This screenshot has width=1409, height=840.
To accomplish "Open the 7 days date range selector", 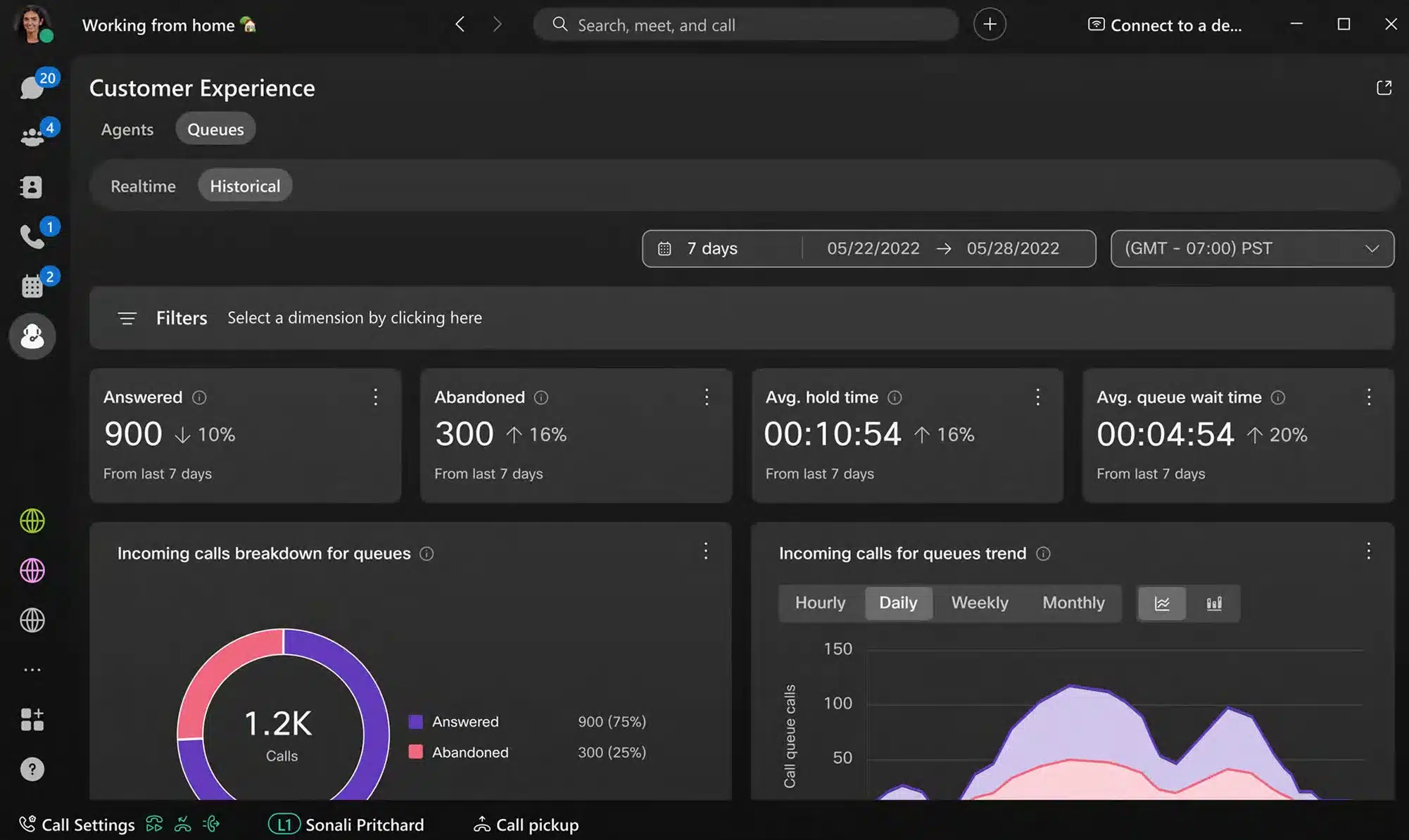I will click(x=711, y=248).
